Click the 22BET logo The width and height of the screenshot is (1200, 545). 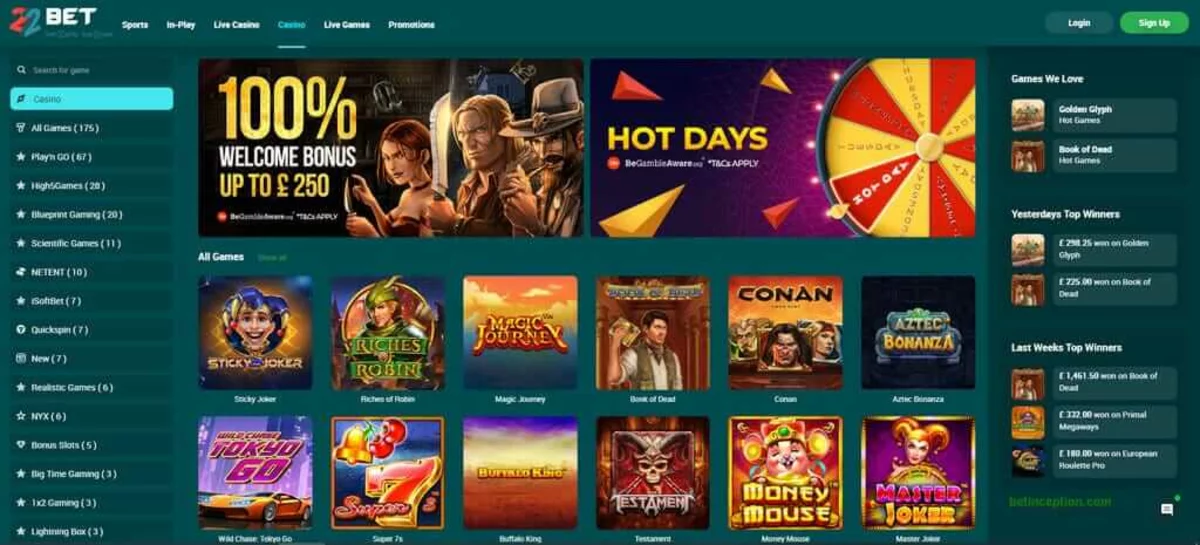(54, 22)
